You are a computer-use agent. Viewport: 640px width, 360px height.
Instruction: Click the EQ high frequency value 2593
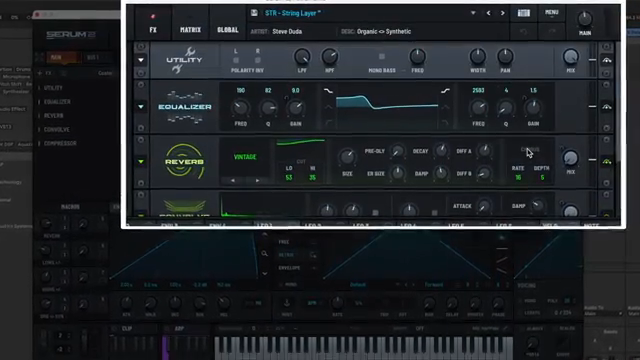[478, 90]
